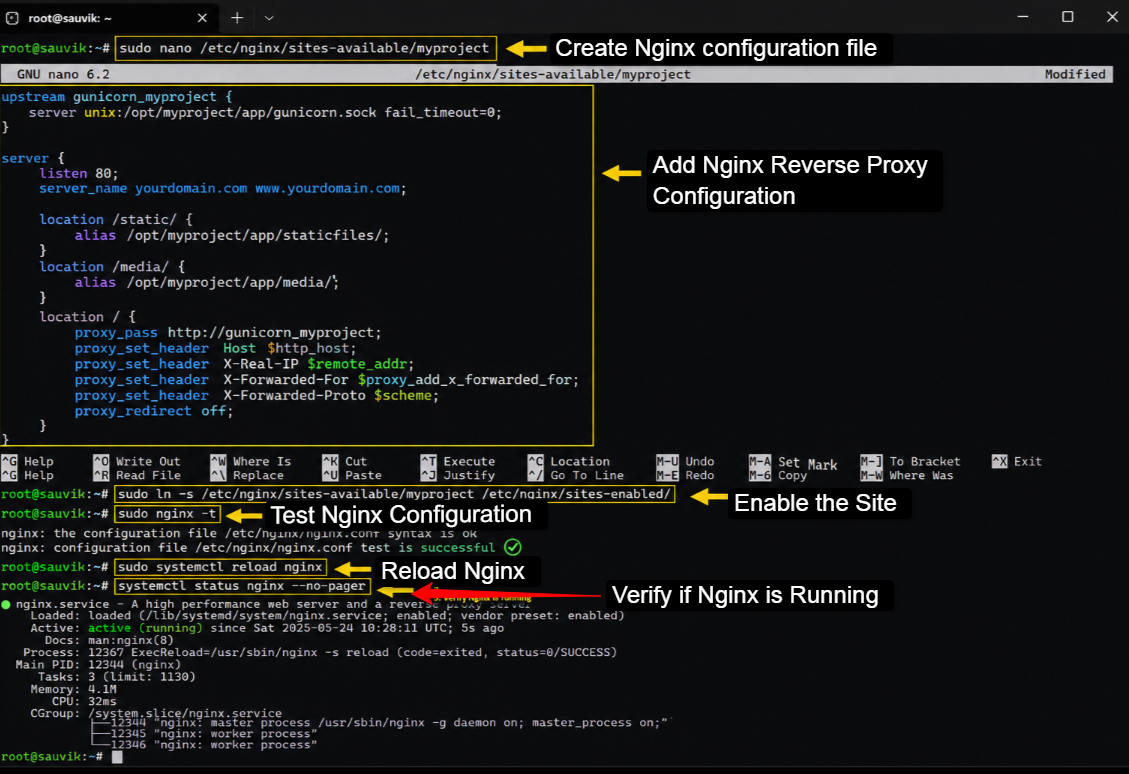Click the 'Modified' status in nano header
Screen dimensions: 1129x774
(x=1075, y=74)
